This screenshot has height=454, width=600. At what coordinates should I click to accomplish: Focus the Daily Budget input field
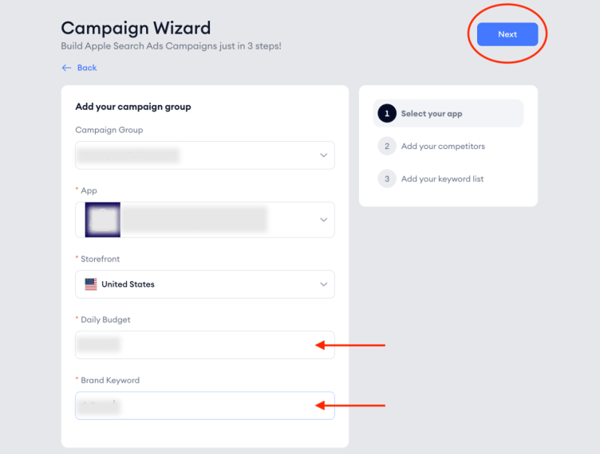tap(205, 345)
